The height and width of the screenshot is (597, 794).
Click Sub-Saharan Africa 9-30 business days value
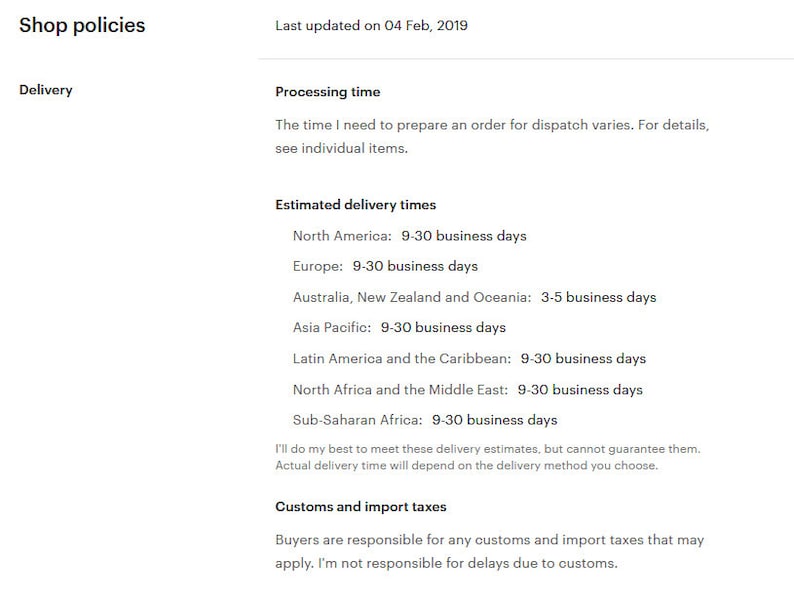click(495, 420)
